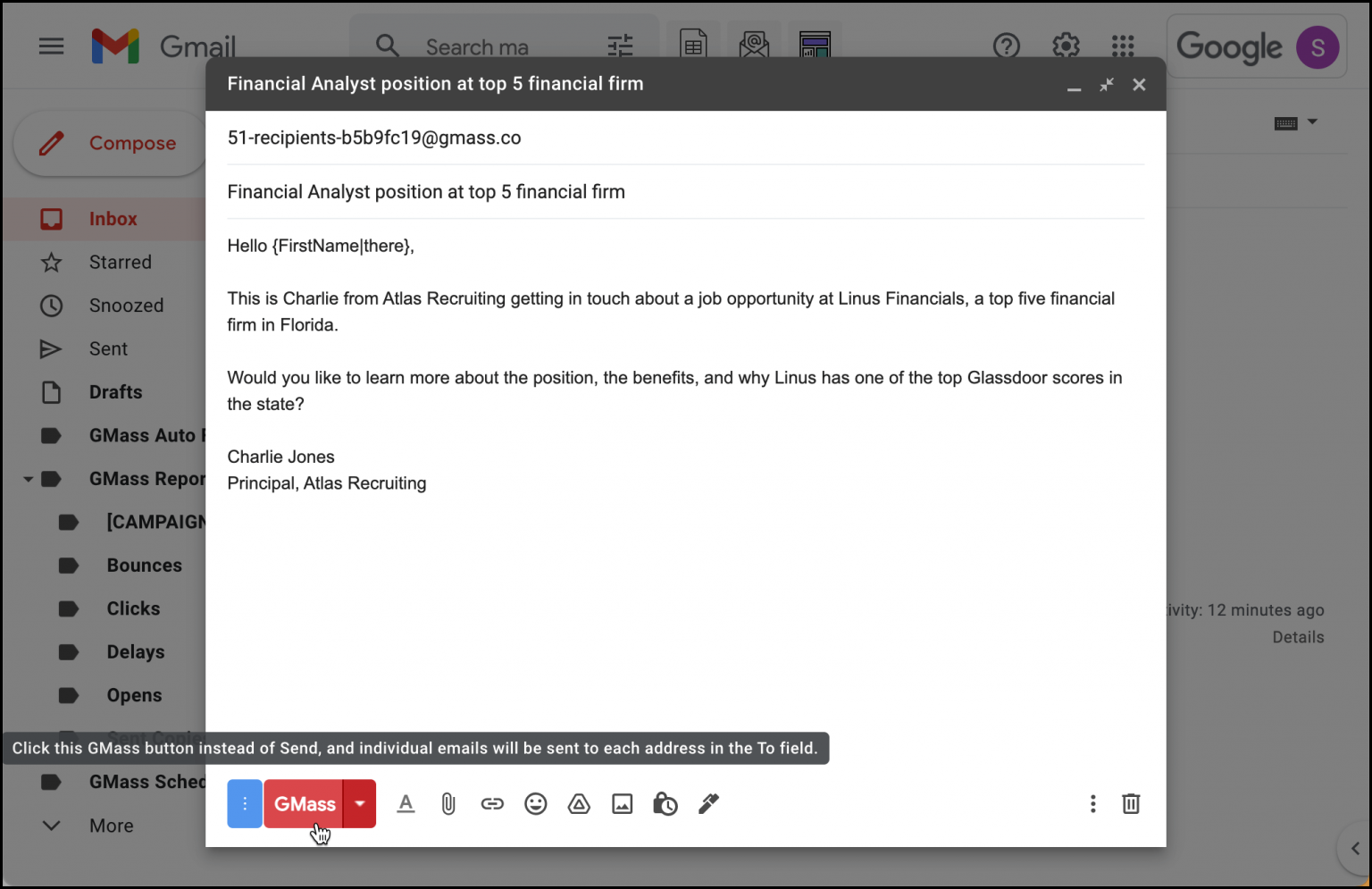Discard the draft with the trash icon
The height and width of the screenshot is (889, 1372).
point(1131,803)
